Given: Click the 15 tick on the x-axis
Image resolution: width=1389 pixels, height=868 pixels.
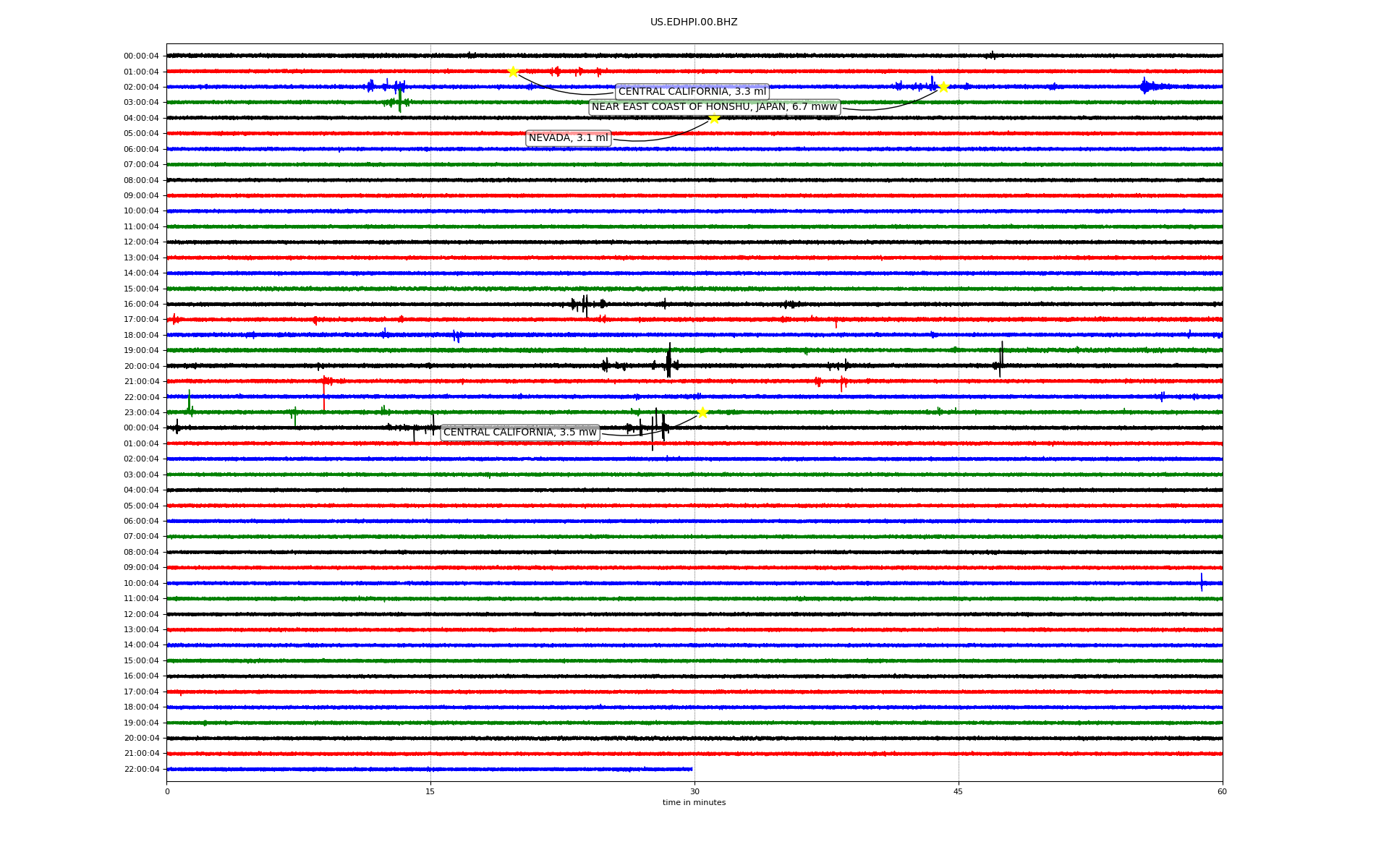Looking at the screenshot, I should (x=430, y=791).
